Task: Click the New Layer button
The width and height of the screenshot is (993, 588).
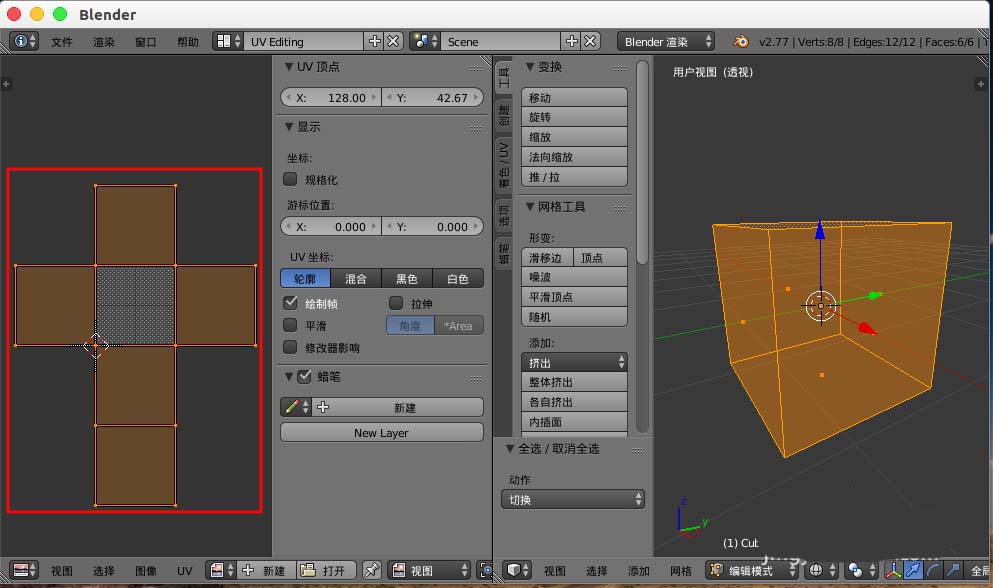Action: [x=381, y=430]
